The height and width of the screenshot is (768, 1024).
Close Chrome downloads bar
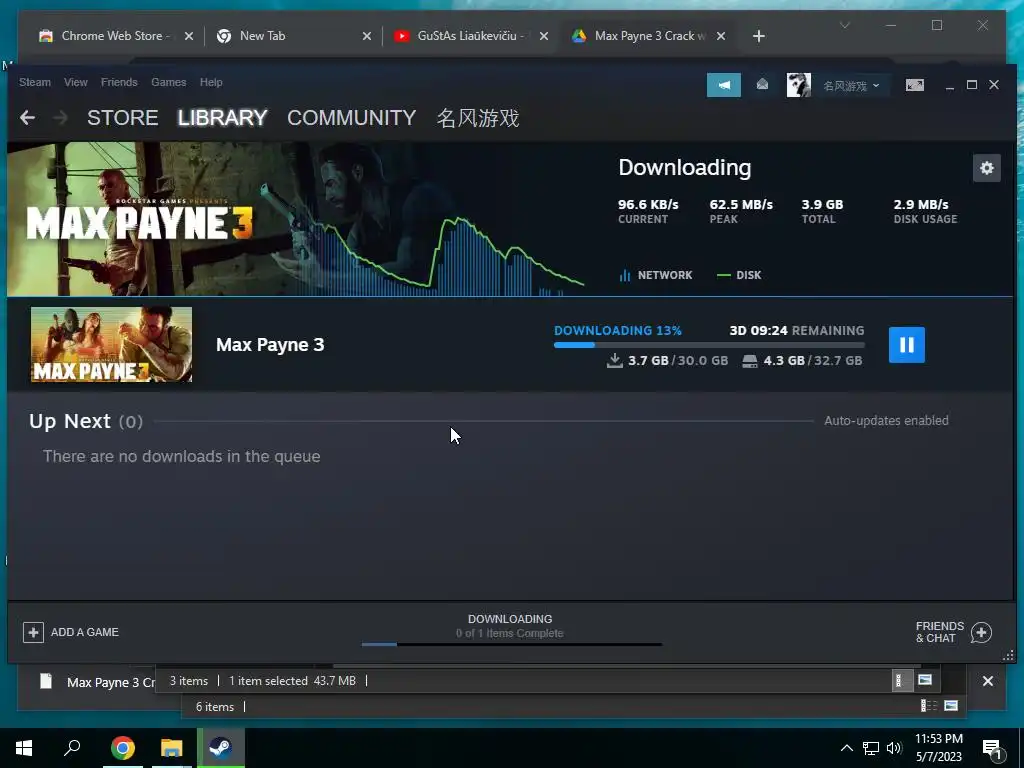coord(987,681)
